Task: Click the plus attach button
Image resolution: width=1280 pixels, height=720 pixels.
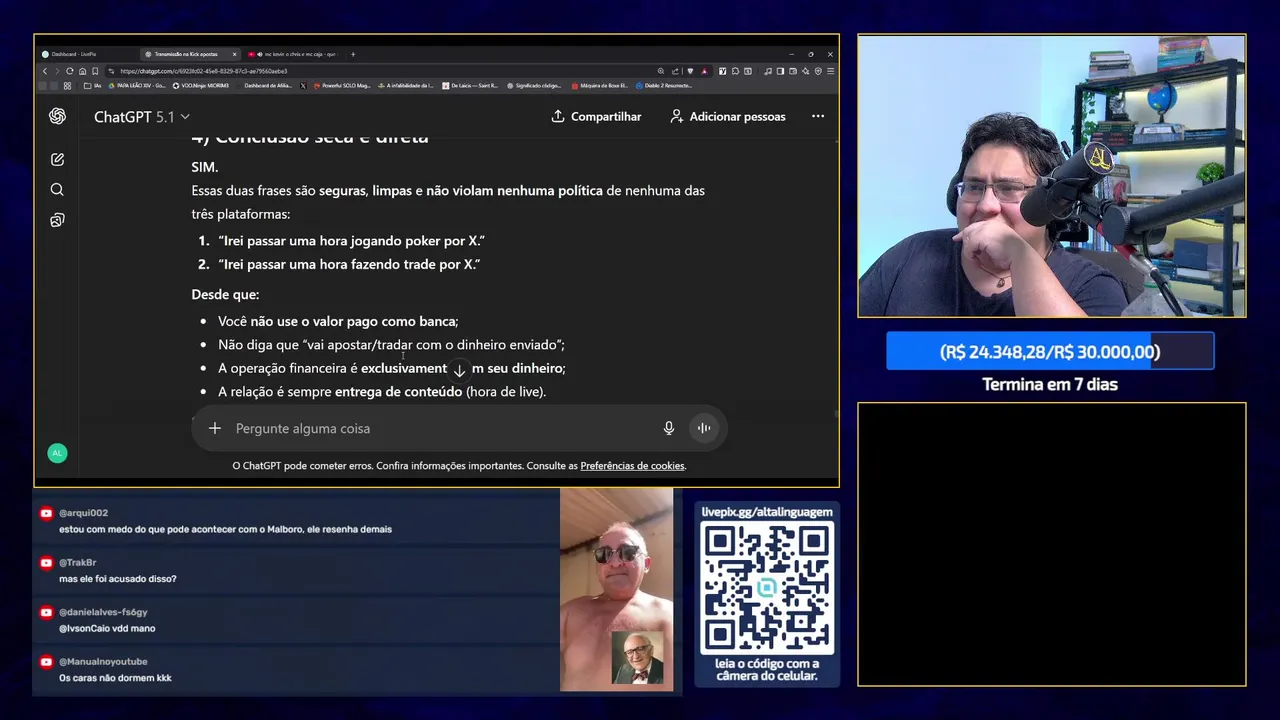Action: (x=214, y=428)
